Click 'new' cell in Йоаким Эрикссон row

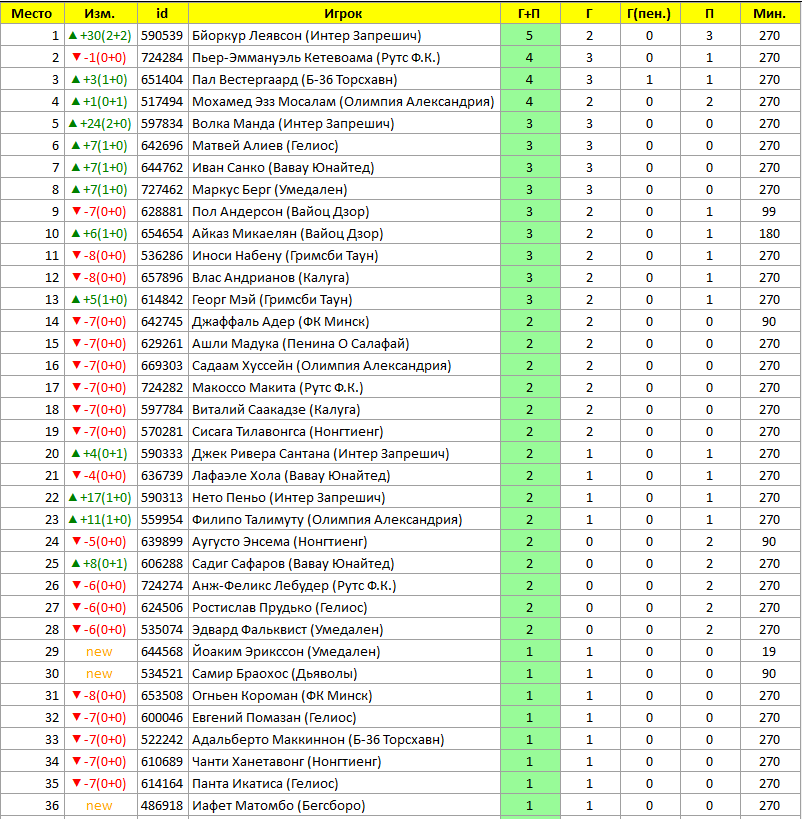point(99,651)
